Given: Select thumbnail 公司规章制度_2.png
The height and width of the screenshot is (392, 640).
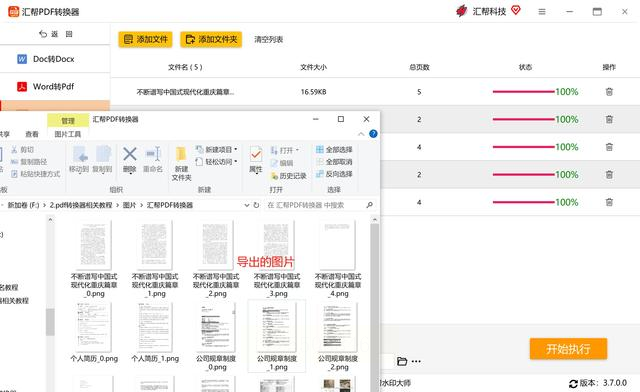Looking at the screenshot, I should [338, 337].
